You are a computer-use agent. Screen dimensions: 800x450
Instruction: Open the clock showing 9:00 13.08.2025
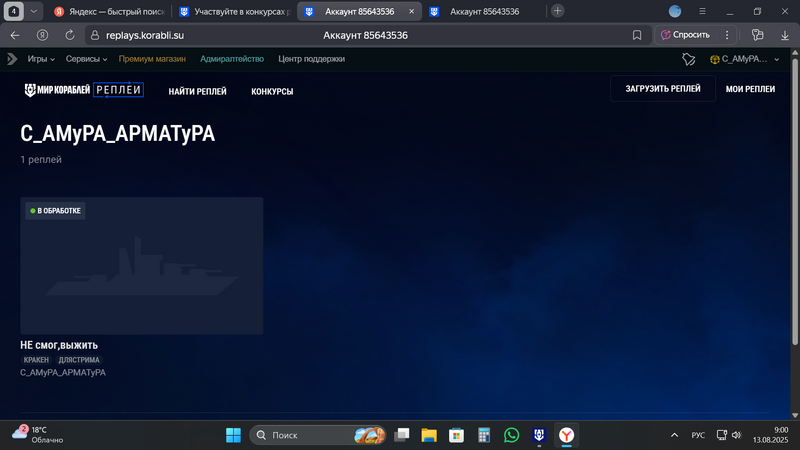pyautogui.click(x=770, y=435)
